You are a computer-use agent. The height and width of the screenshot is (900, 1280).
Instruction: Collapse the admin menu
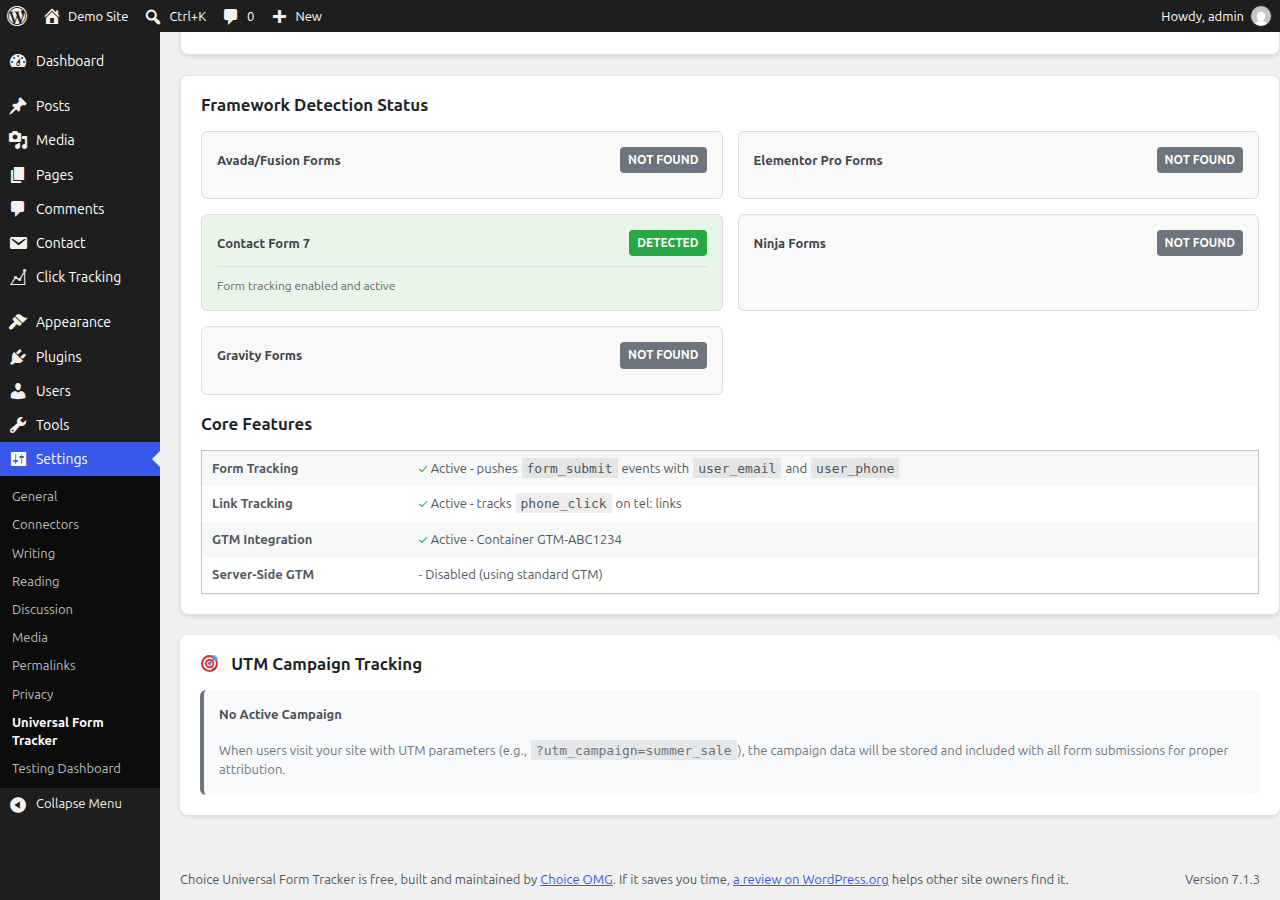point(79,804)
